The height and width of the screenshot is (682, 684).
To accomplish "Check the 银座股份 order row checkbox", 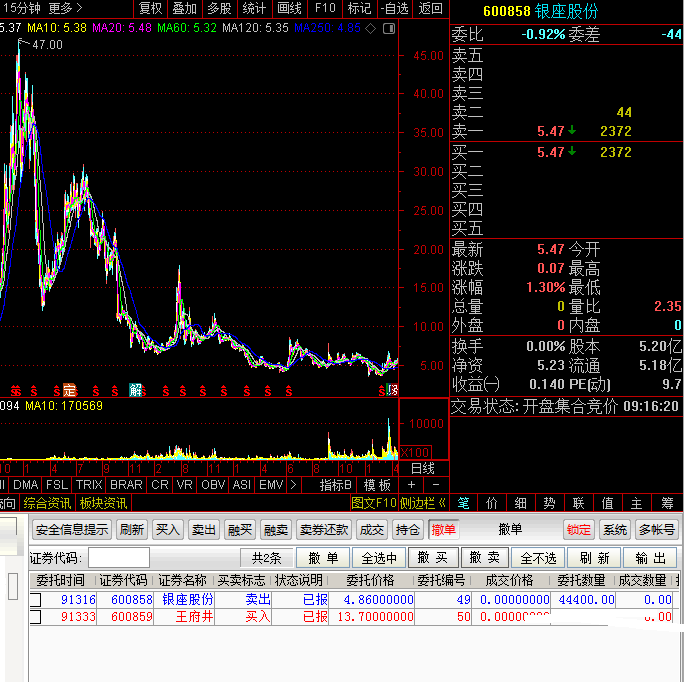I will click(x=36, y=600).
